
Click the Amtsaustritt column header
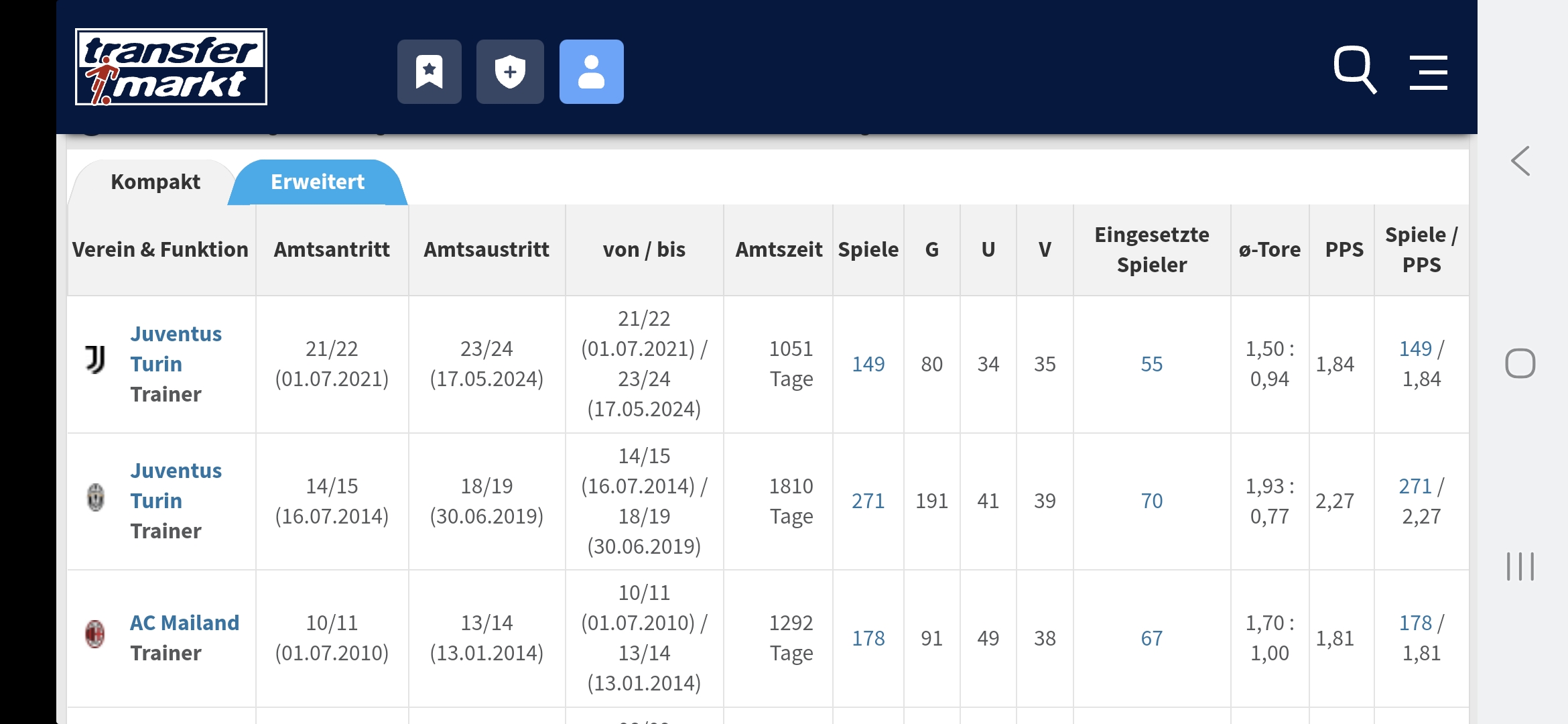pos(486,249)
